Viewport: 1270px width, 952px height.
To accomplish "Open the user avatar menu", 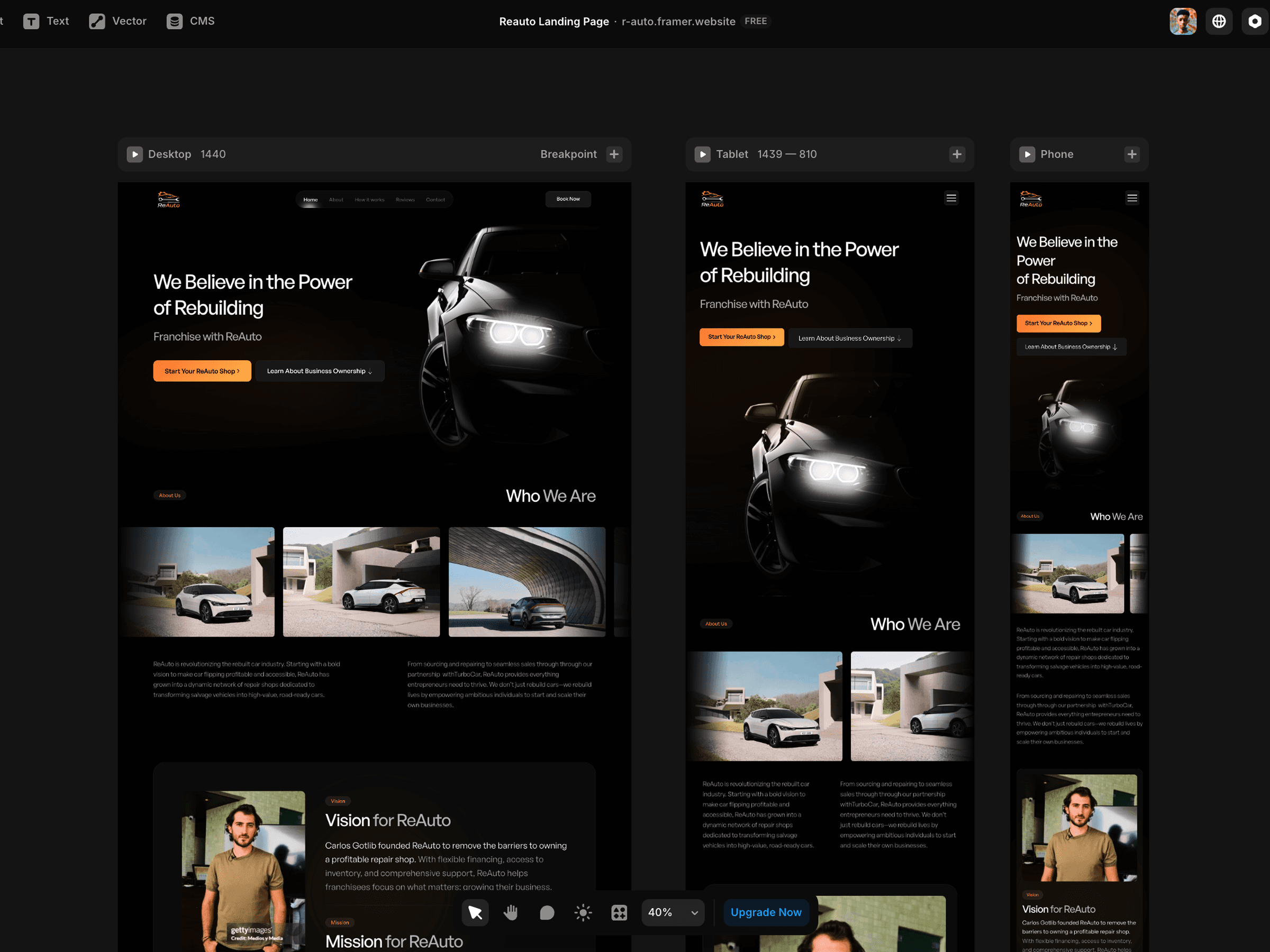I will coord(1182,21).
